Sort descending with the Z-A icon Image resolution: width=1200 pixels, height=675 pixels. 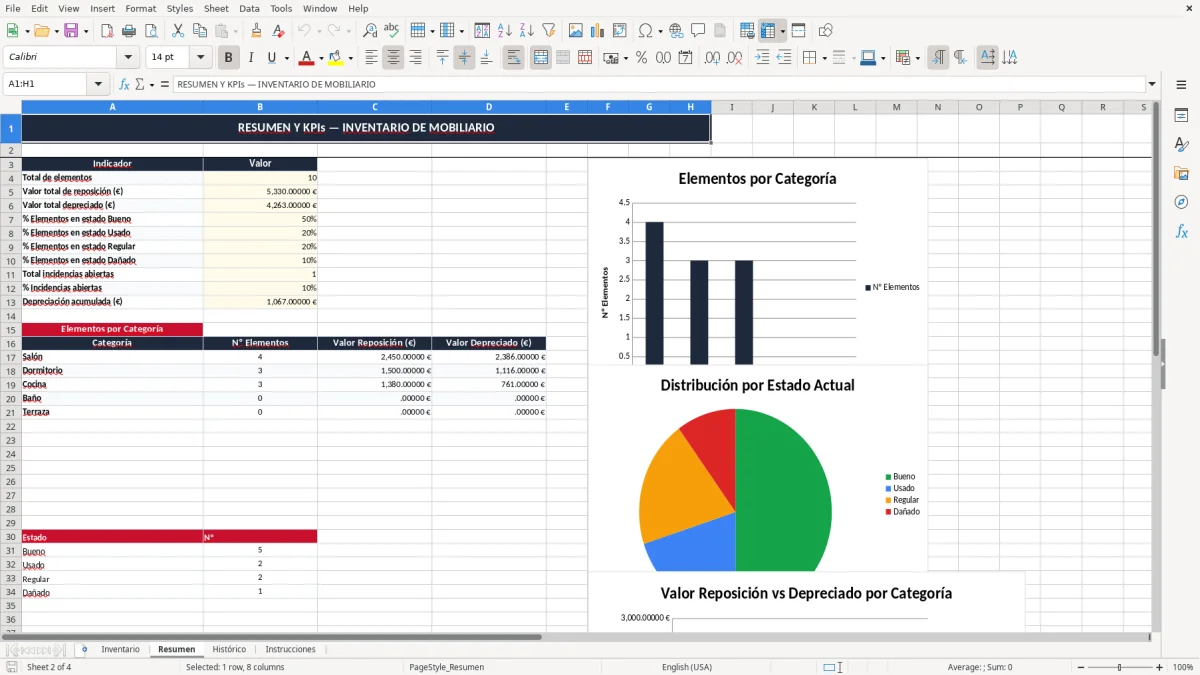(526, 31)
